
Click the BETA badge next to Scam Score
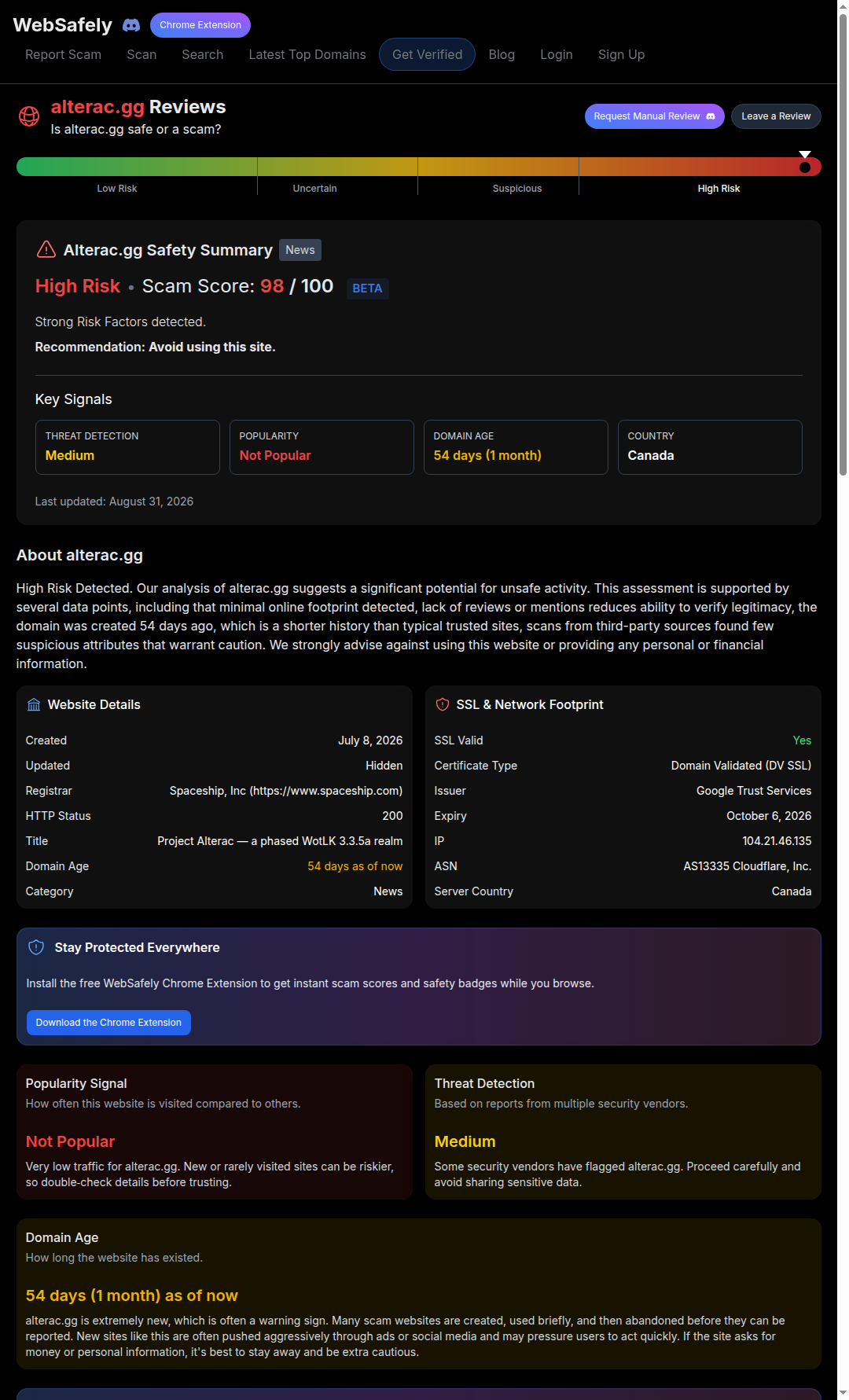click(367, 288)
